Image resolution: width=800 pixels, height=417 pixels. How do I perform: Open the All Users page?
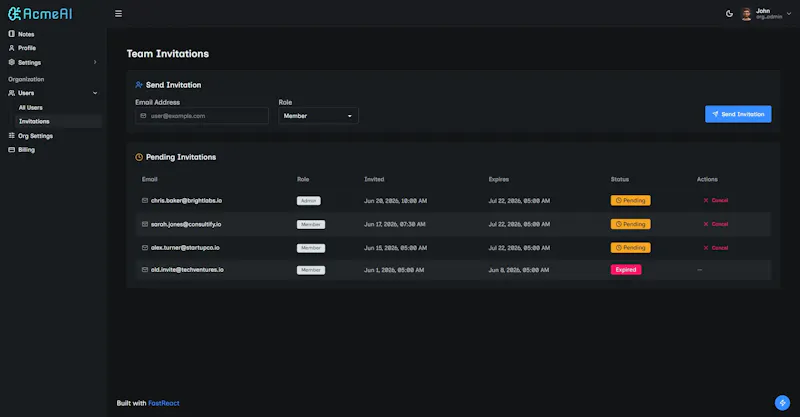click(x=31, y=108)
